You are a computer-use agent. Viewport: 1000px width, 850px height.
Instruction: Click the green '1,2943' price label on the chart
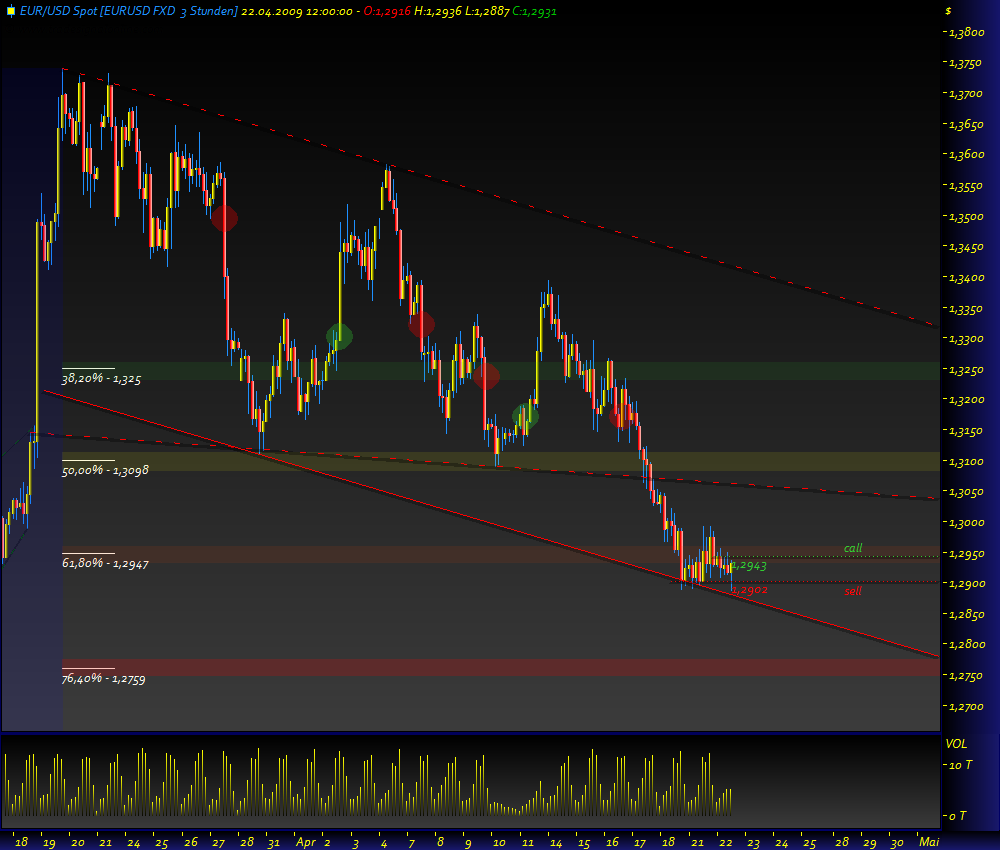point(748,567)
